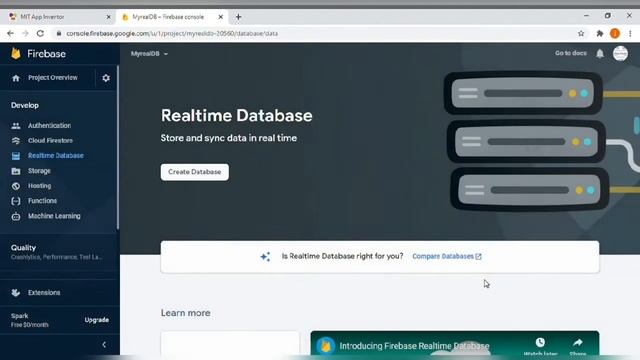Open Storage in sidebar
The image size is (640, 360).
pos(39,171)
